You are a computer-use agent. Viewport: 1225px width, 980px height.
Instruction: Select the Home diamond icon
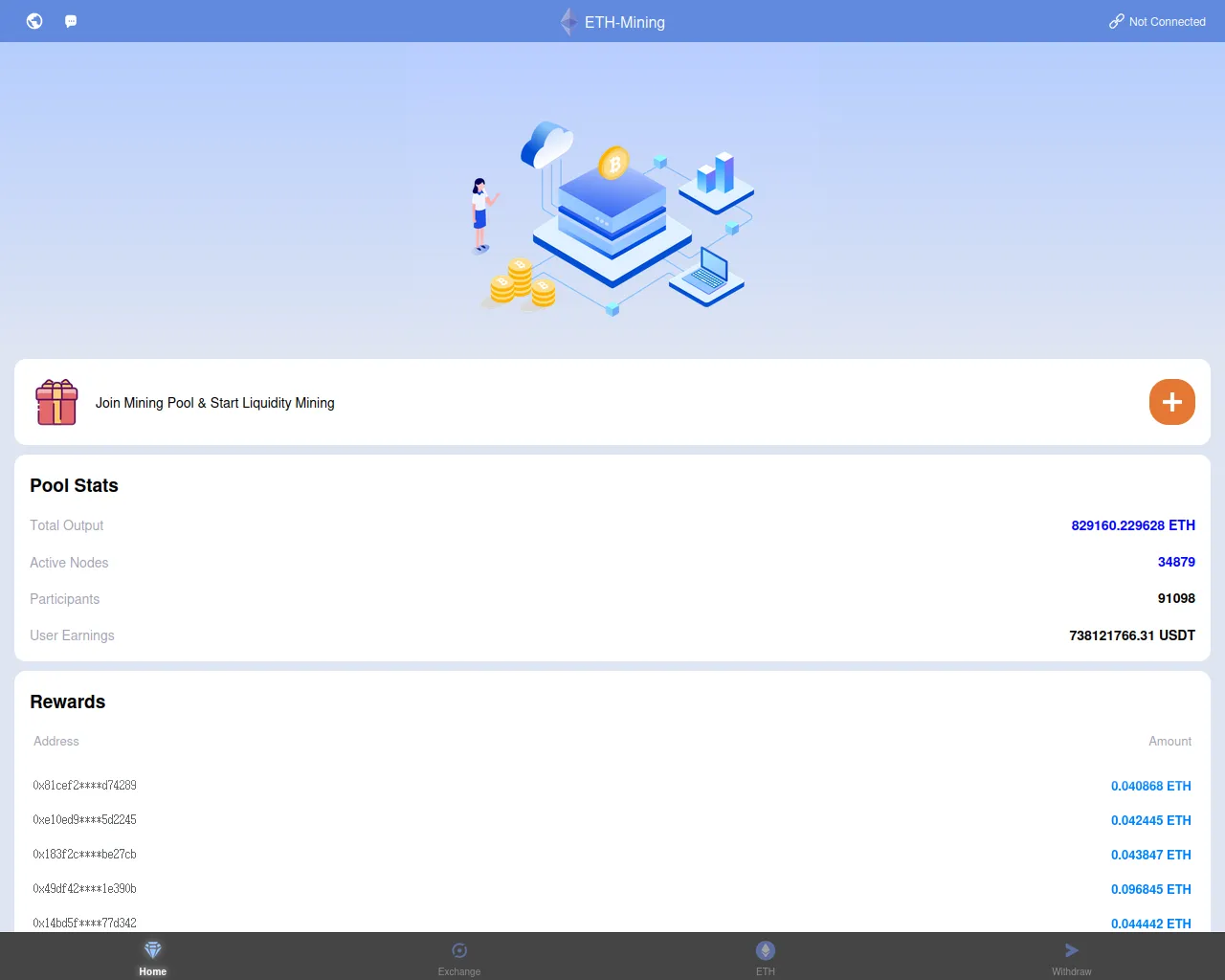point(153,950)
